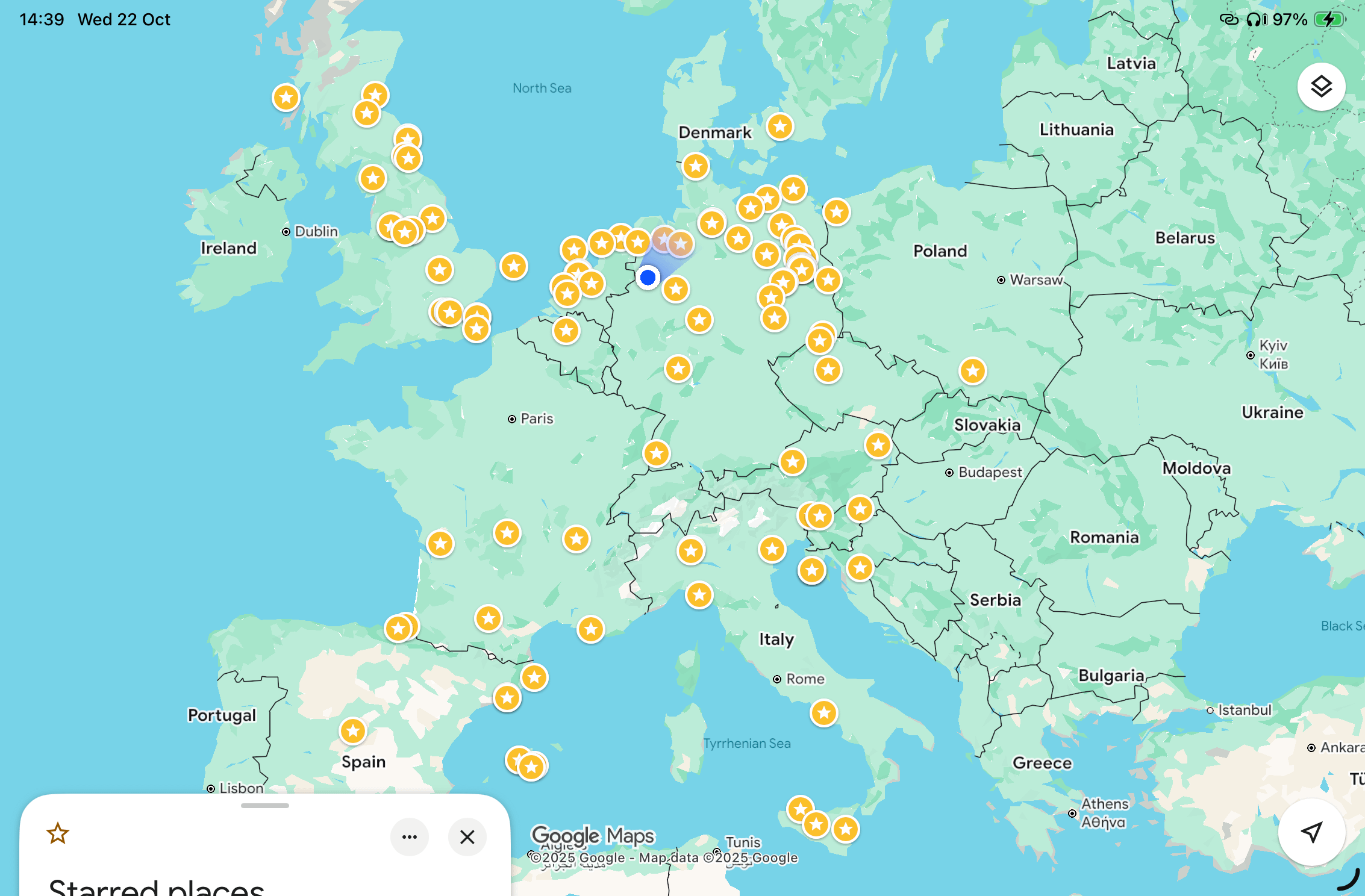This screenshot has height=896, width=1365.
Task: Tap the blue current location dot
Action: [648, 278]
